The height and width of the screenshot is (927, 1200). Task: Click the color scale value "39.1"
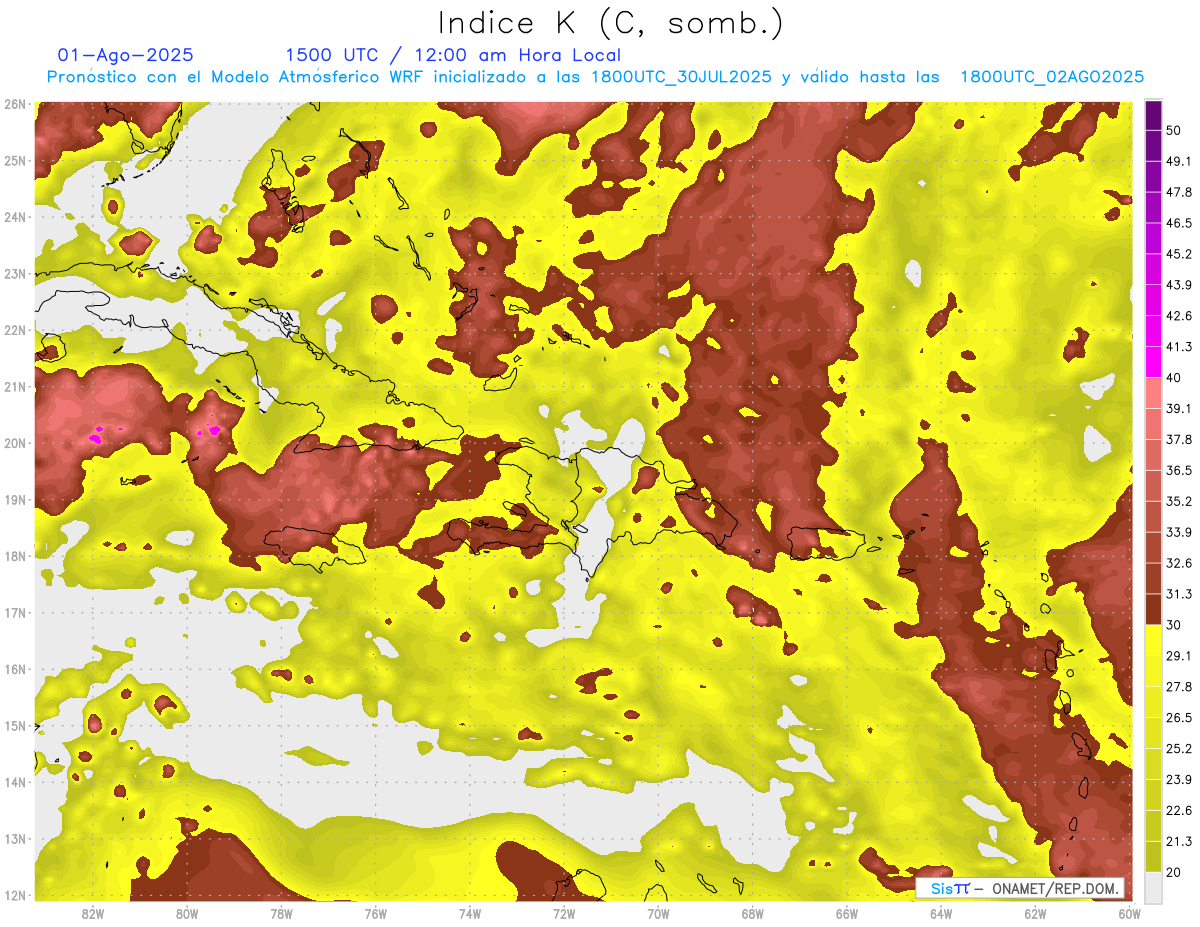(x=1178, y=408)
